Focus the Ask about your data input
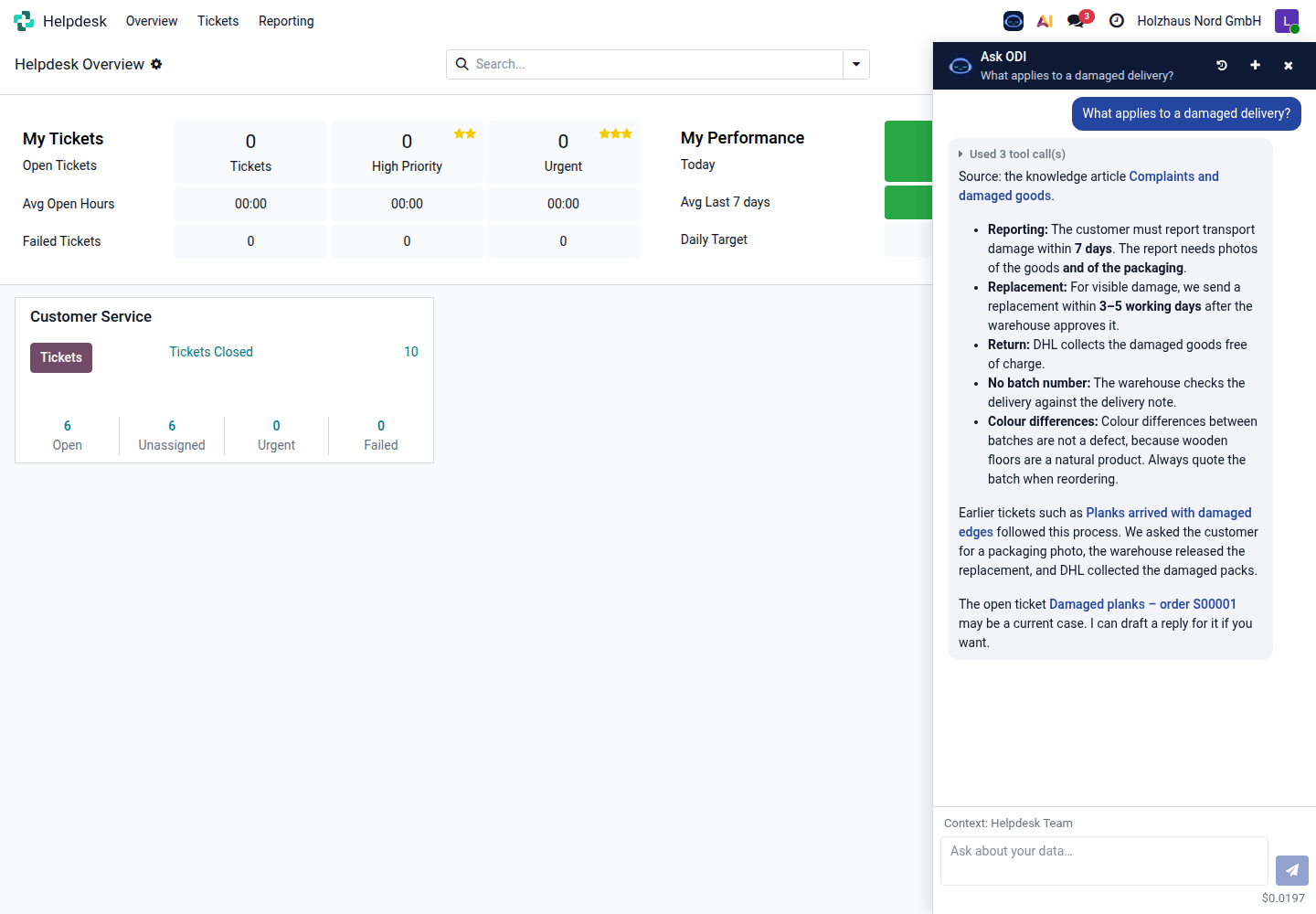Screen dimensions: 1316x914 (x=1104, y=861)
